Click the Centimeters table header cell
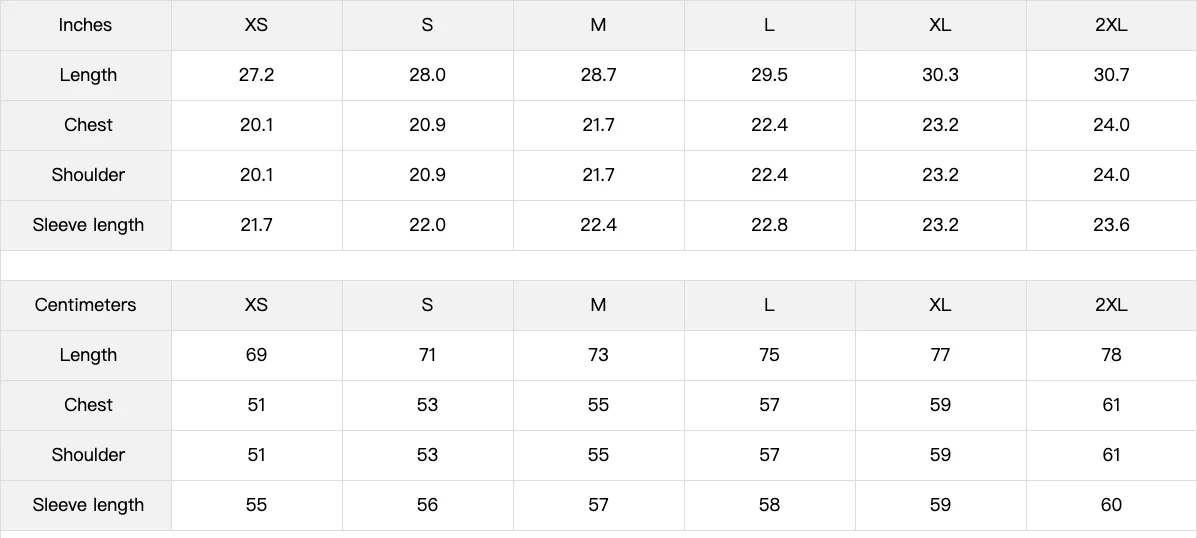This screenshot has height=538, width=1197. tap(86, 305)
